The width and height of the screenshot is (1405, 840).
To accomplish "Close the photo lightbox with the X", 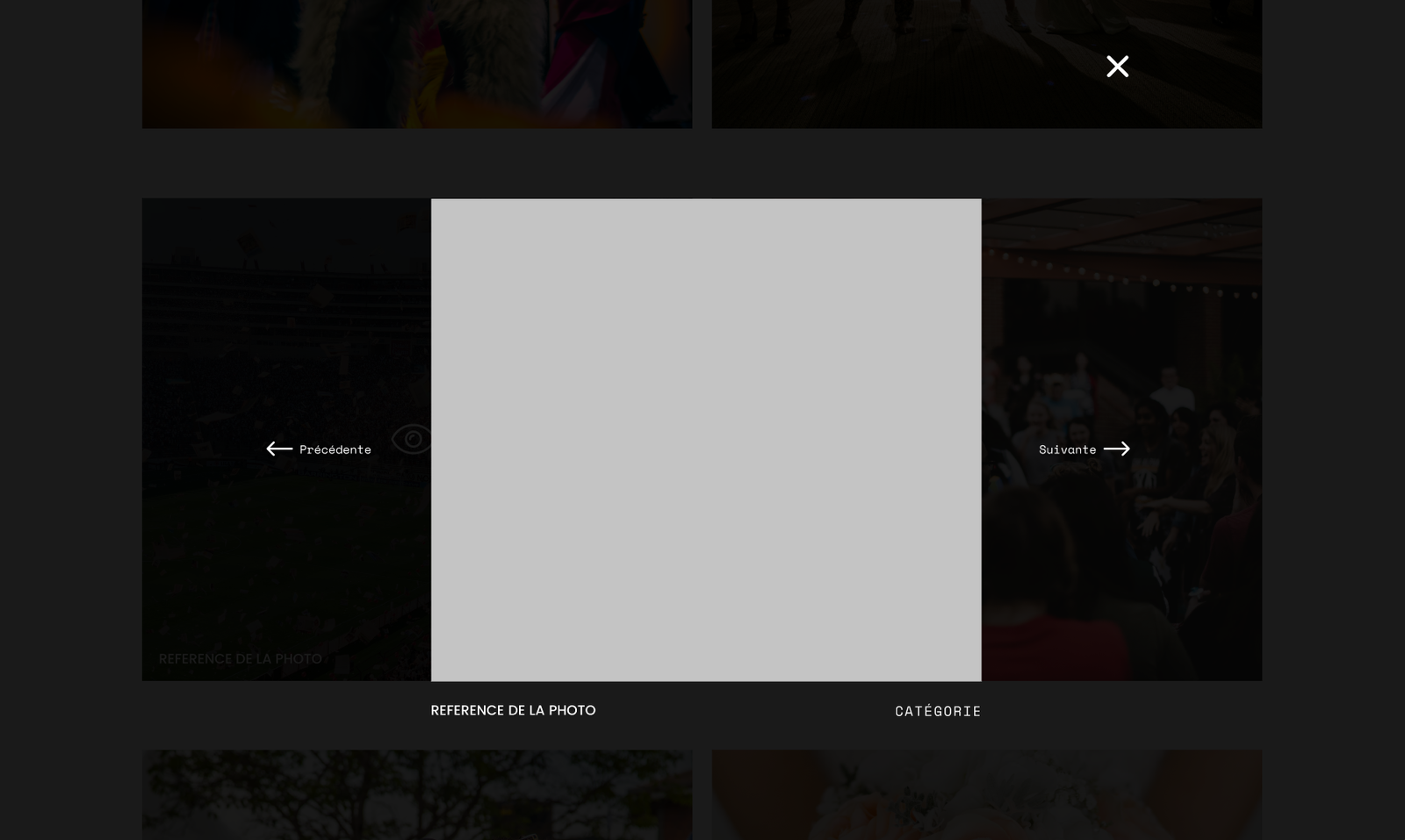I will click(1117, 67).
